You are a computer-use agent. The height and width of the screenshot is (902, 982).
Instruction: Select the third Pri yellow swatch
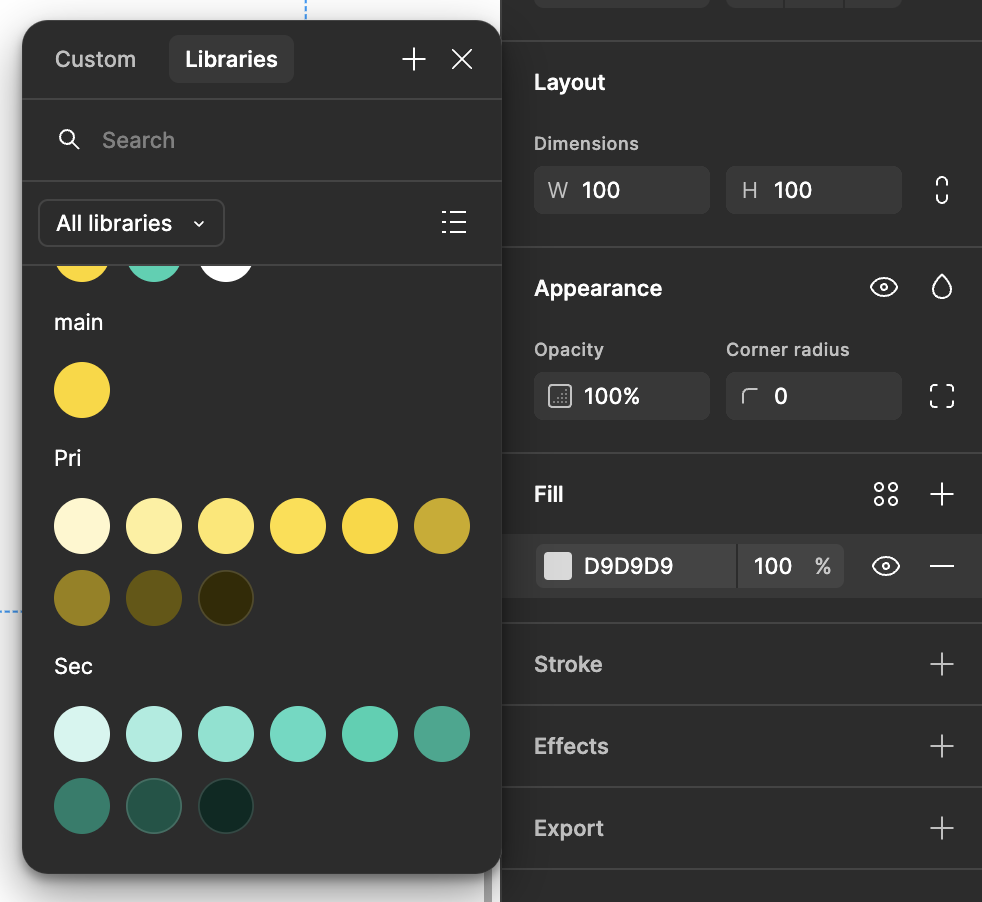(x=226, y=526)
